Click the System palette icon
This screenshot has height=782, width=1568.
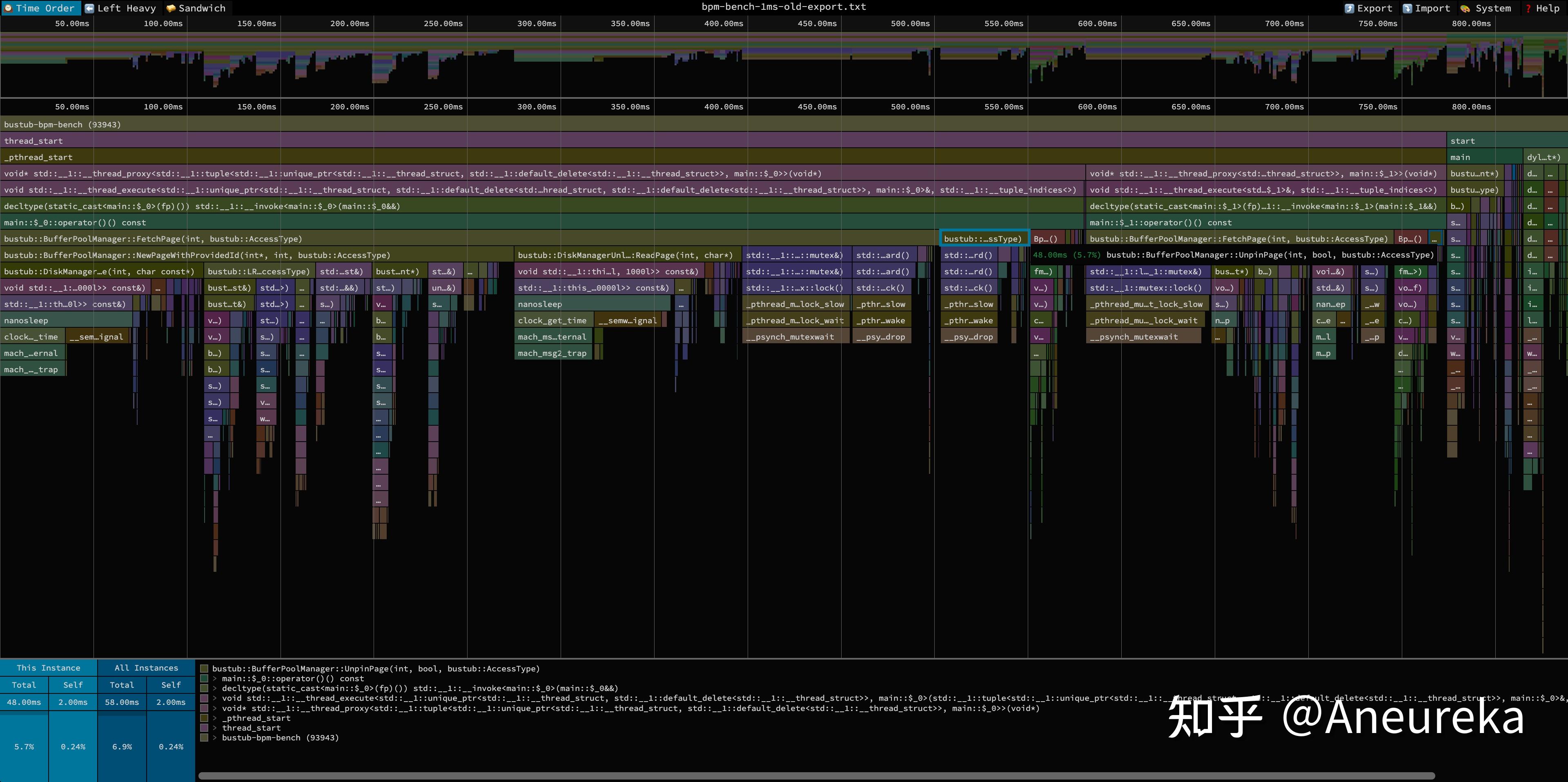click(x=1465, y=9)
